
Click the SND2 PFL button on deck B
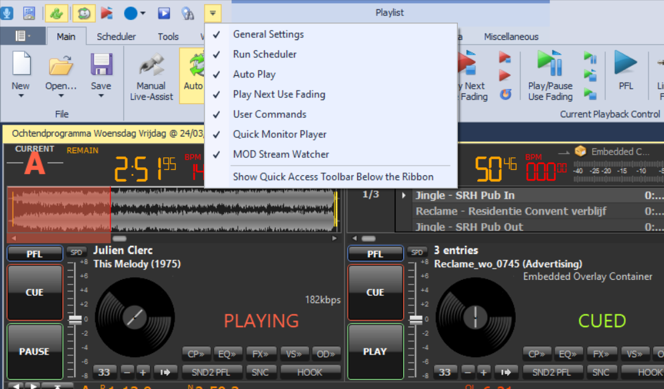click(x=552, y=372)
